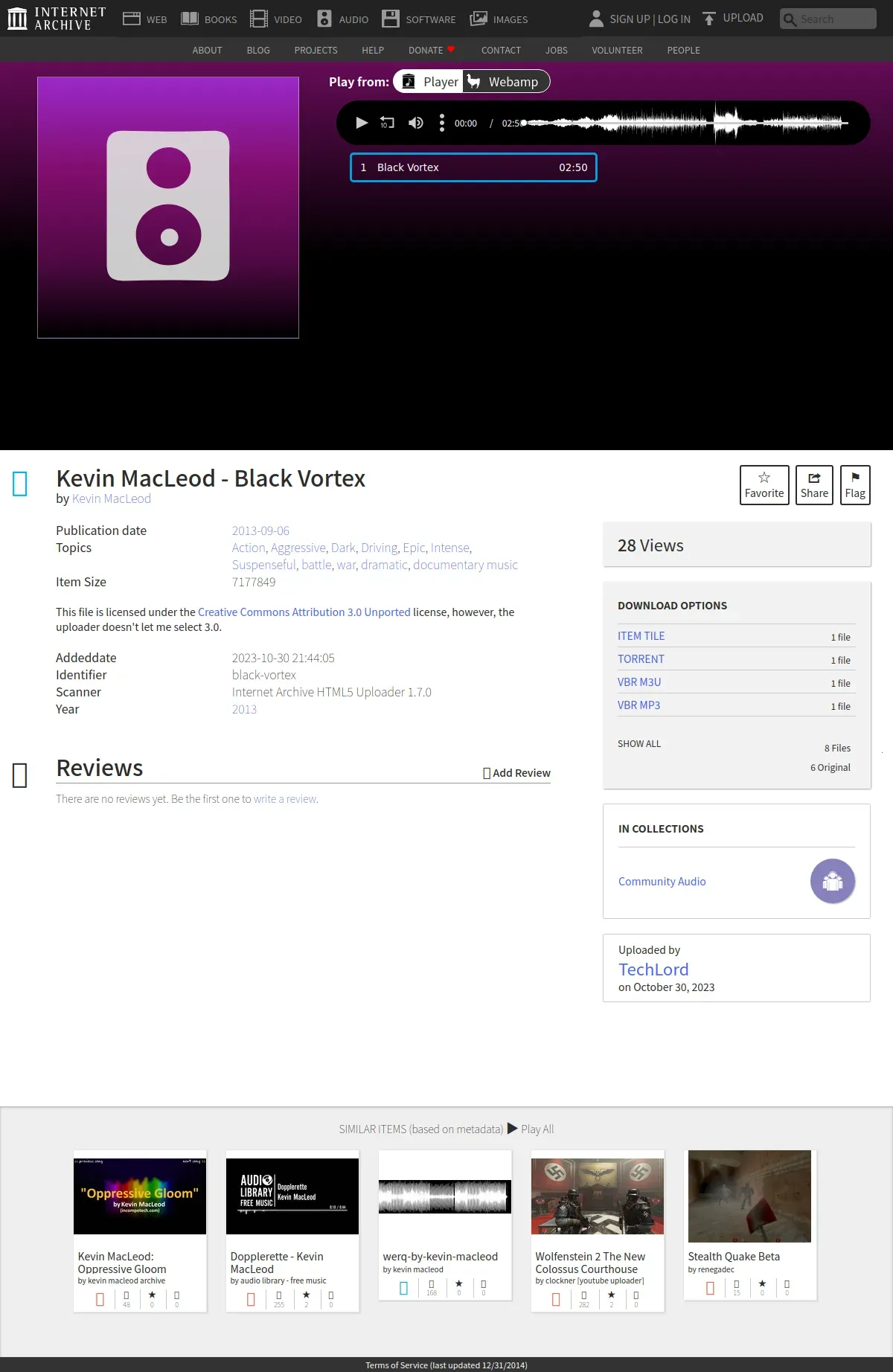Open the Community Audio collection
The image size is (893, 1372).
(x=662, y=882)
